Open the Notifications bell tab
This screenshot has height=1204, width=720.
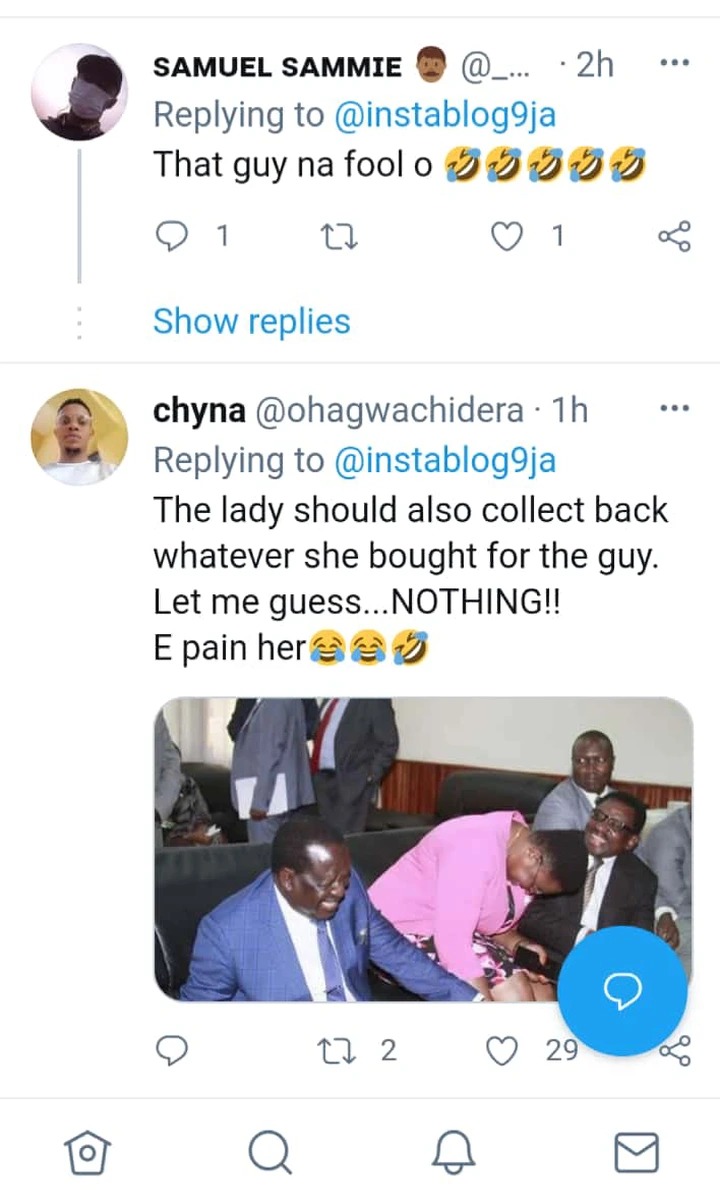453,1153
